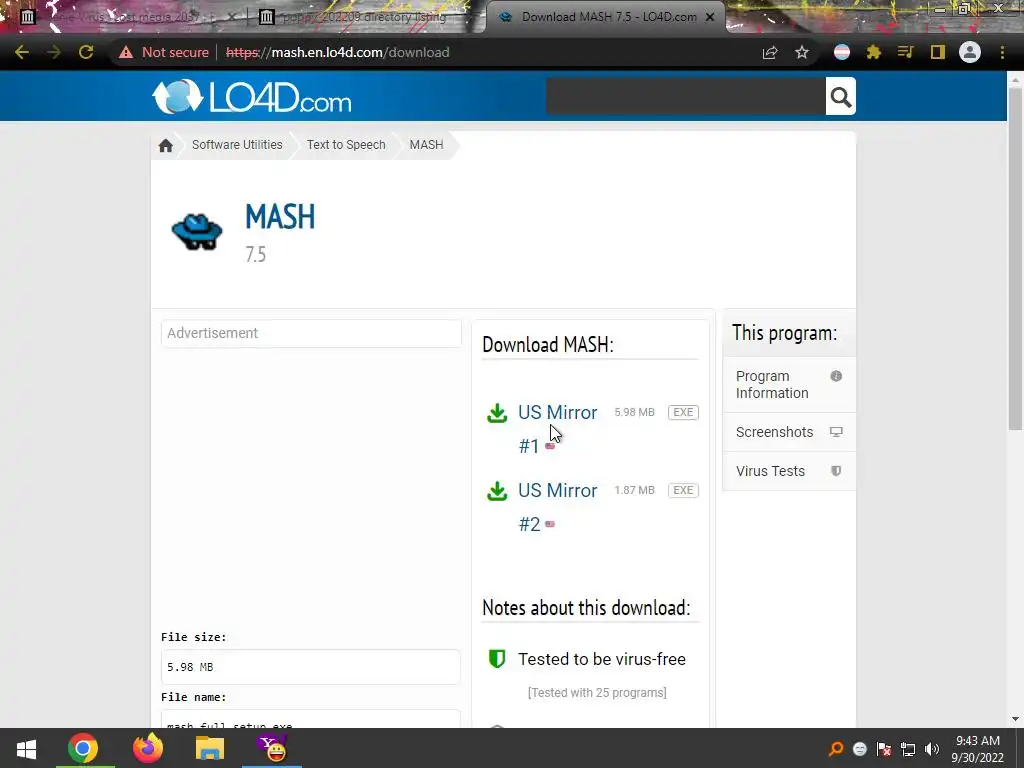Click the Not secure warning icon
This screenshot has height=768, width=1024.
(x=125, y=52)
